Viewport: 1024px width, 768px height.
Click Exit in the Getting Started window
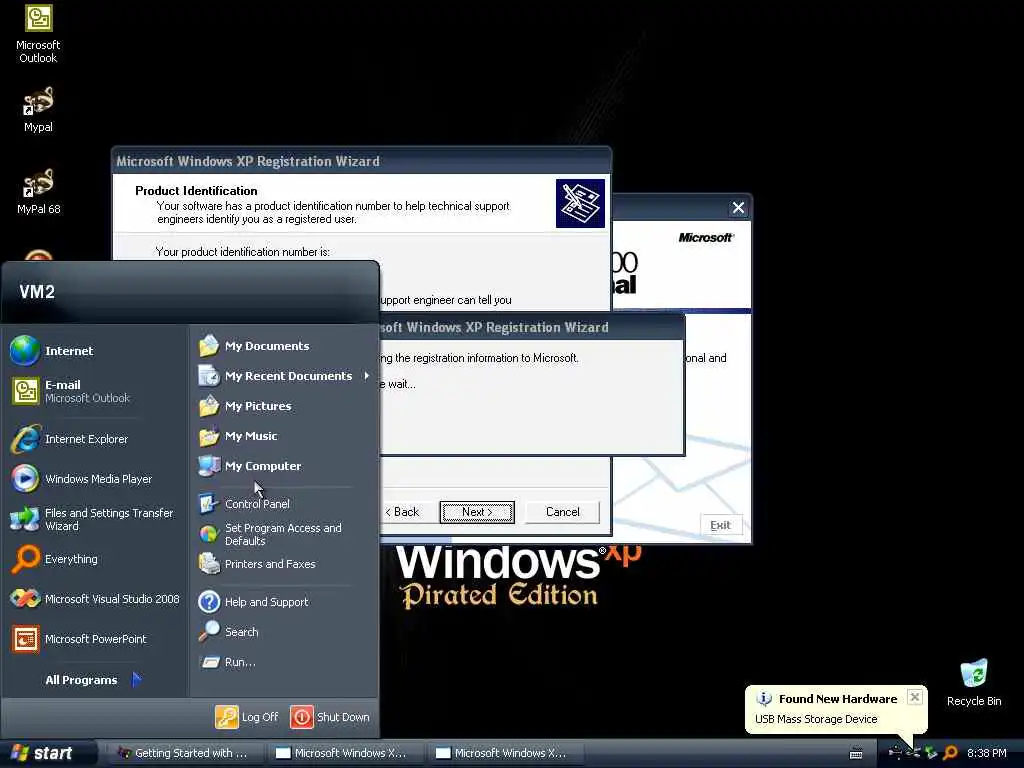720,525
